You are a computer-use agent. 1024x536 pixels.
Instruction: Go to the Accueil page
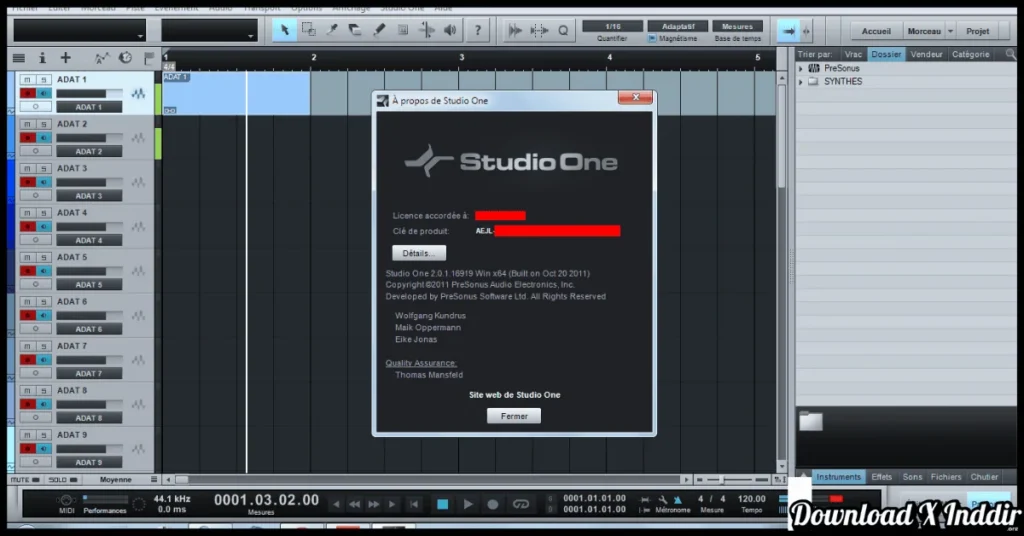pos(876,31)
